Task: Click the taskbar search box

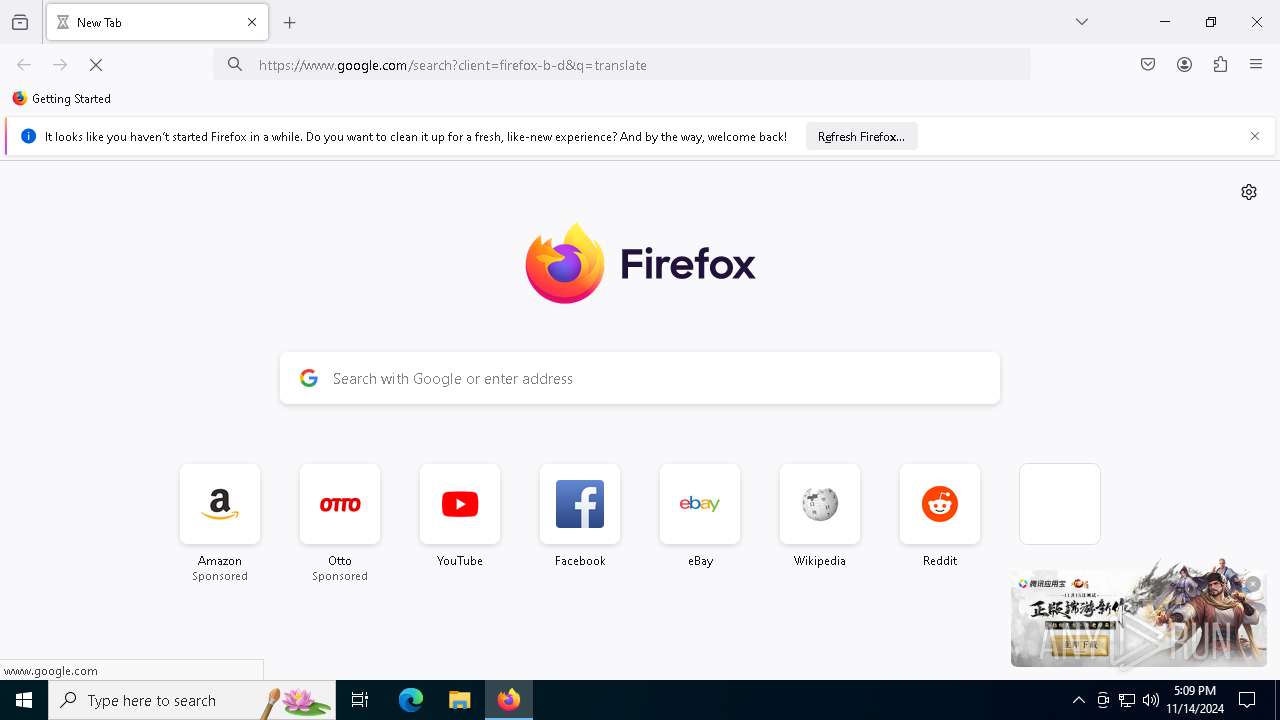Action: coord(192,700)
